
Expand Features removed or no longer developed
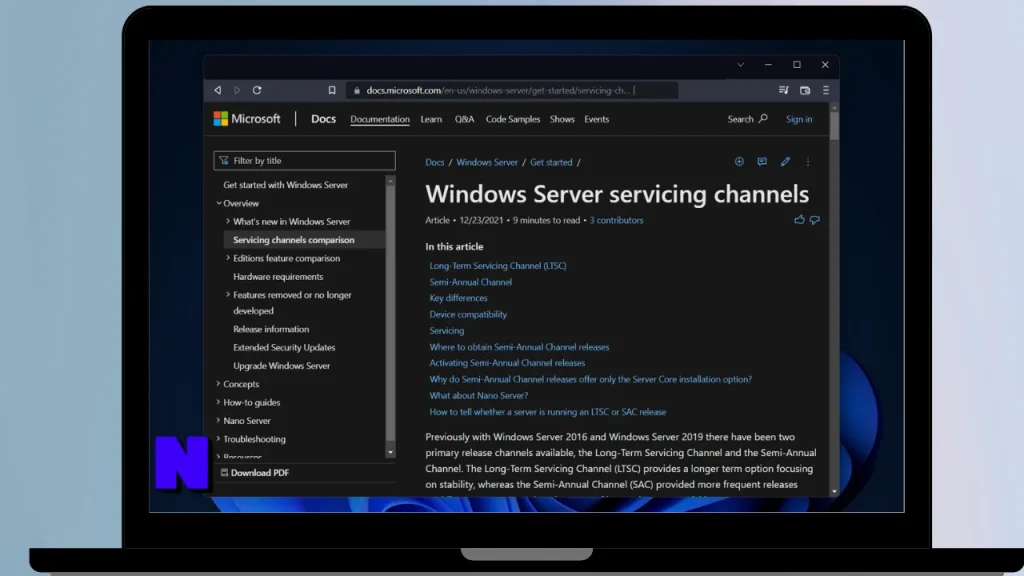[x=228, y=295]
